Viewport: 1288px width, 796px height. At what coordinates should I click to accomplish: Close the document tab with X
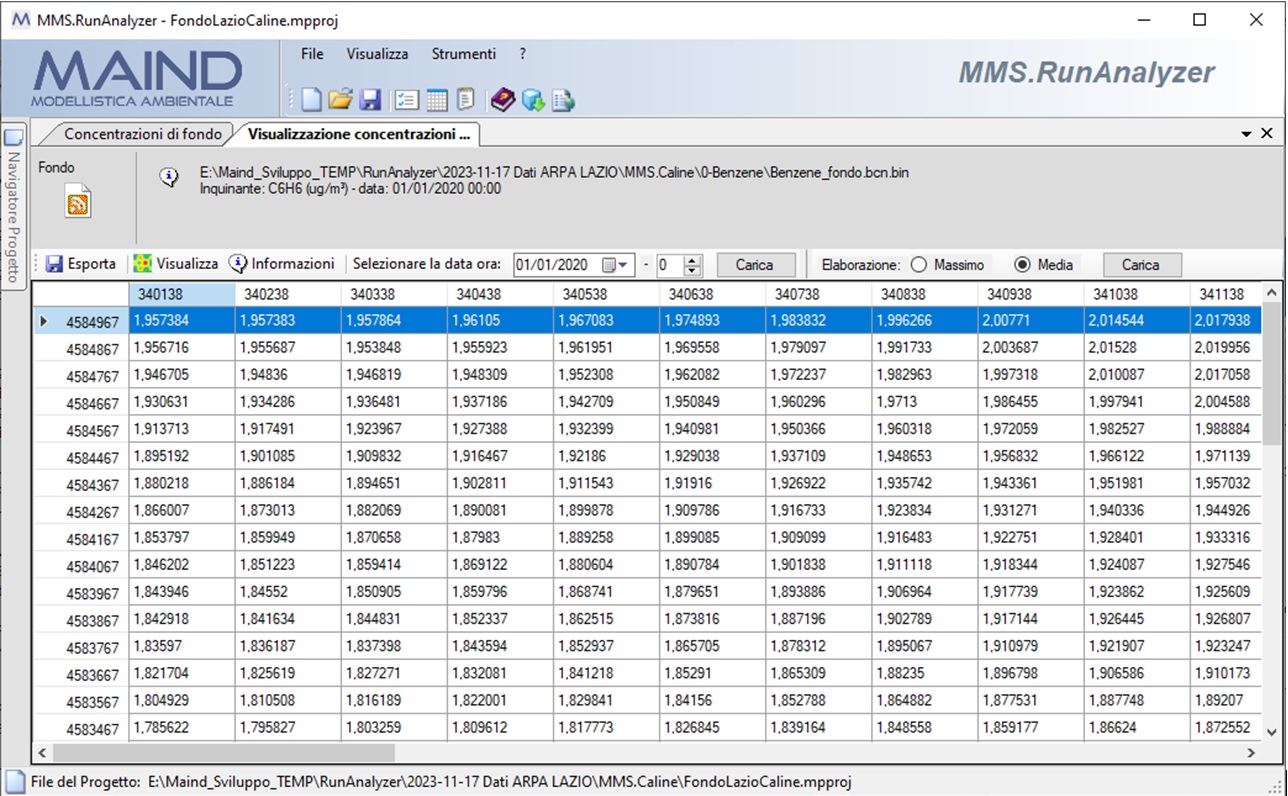(x=1267, y=134)
